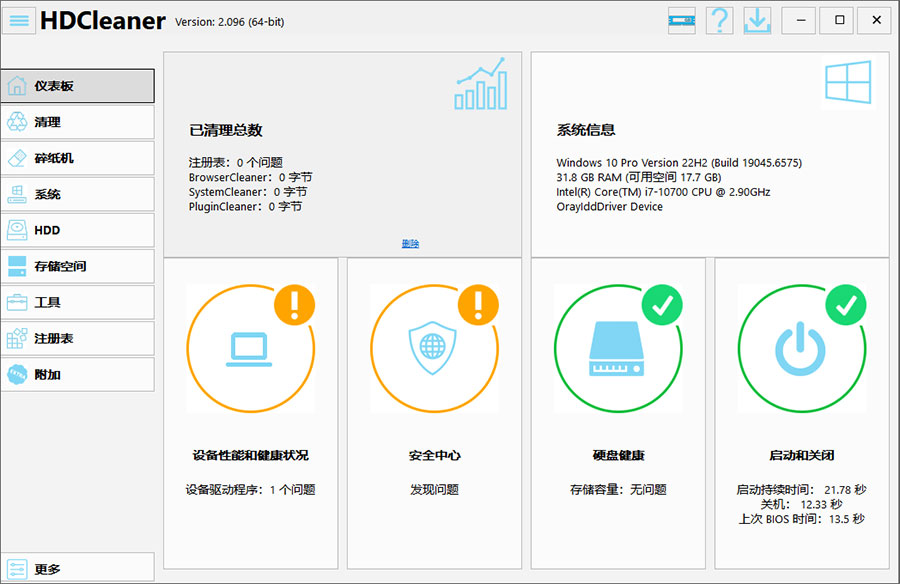900x584 pixels.
Task: Close the HDCleaner window
Action: (876, 21)
